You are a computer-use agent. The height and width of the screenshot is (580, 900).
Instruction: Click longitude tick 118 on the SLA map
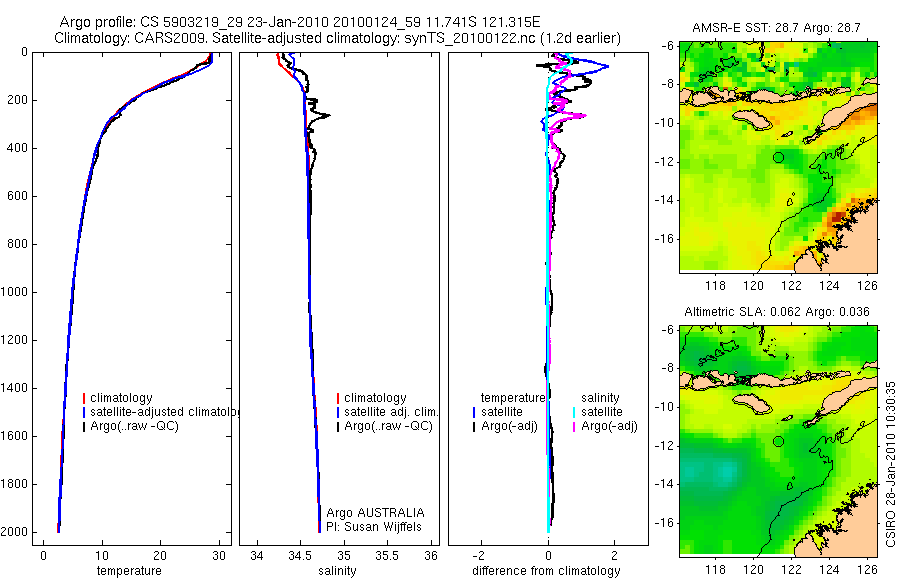click(715, 570)
